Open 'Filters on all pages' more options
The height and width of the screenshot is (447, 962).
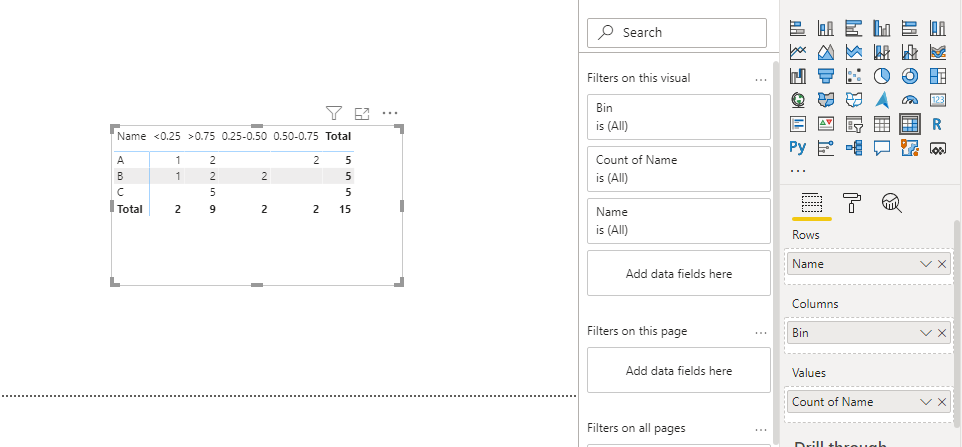(x=761, y=429)
